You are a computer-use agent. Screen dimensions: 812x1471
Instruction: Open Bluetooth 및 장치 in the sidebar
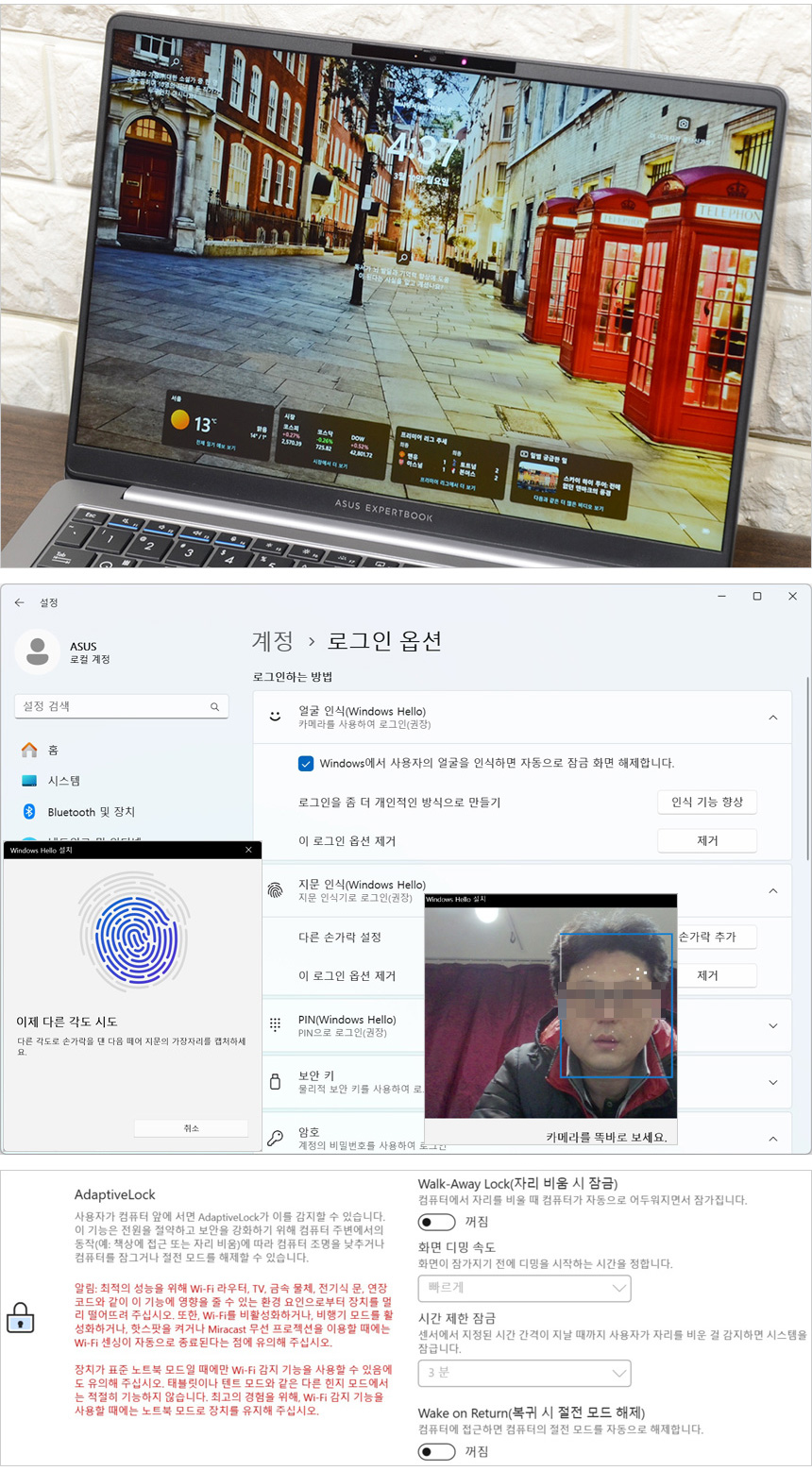[x=91, y=812]
